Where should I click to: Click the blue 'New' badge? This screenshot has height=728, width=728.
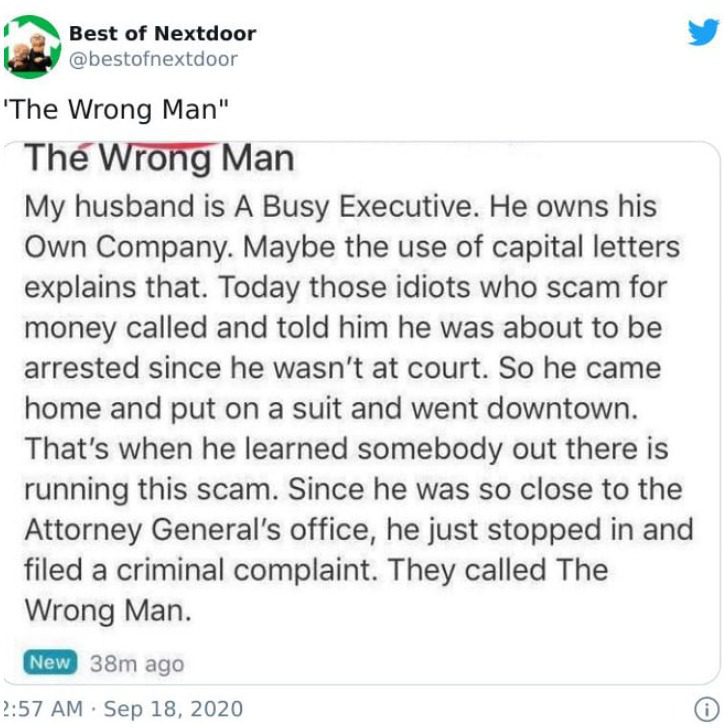[50, 662]
